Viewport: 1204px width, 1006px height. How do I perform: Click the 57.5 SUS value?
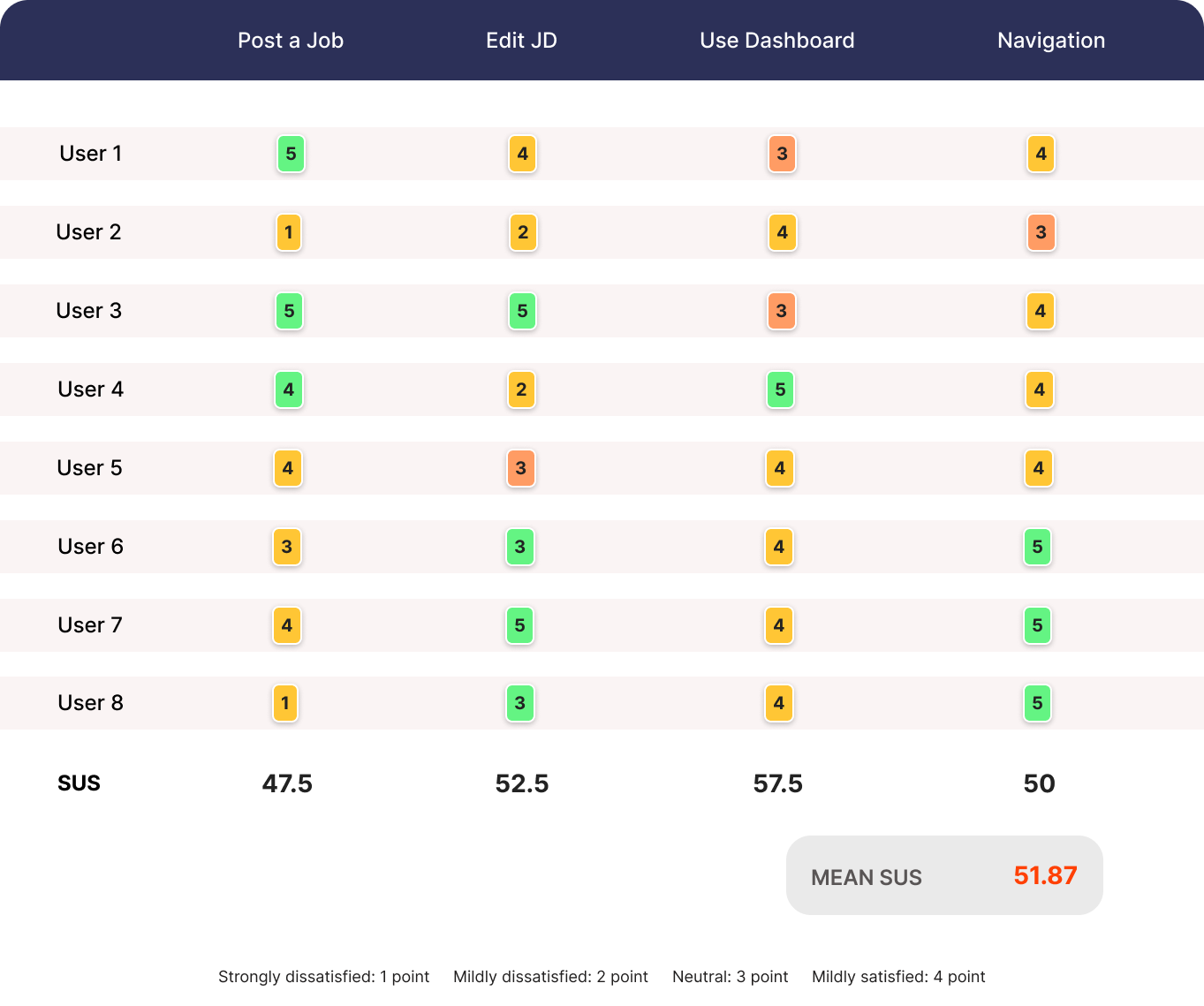click(778, 783)
